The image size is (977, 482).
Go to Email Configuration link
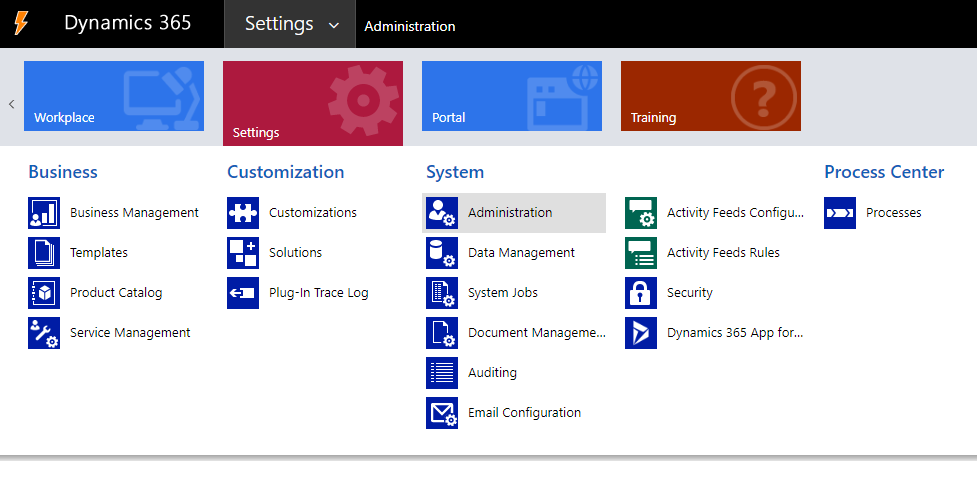[524, 412]
